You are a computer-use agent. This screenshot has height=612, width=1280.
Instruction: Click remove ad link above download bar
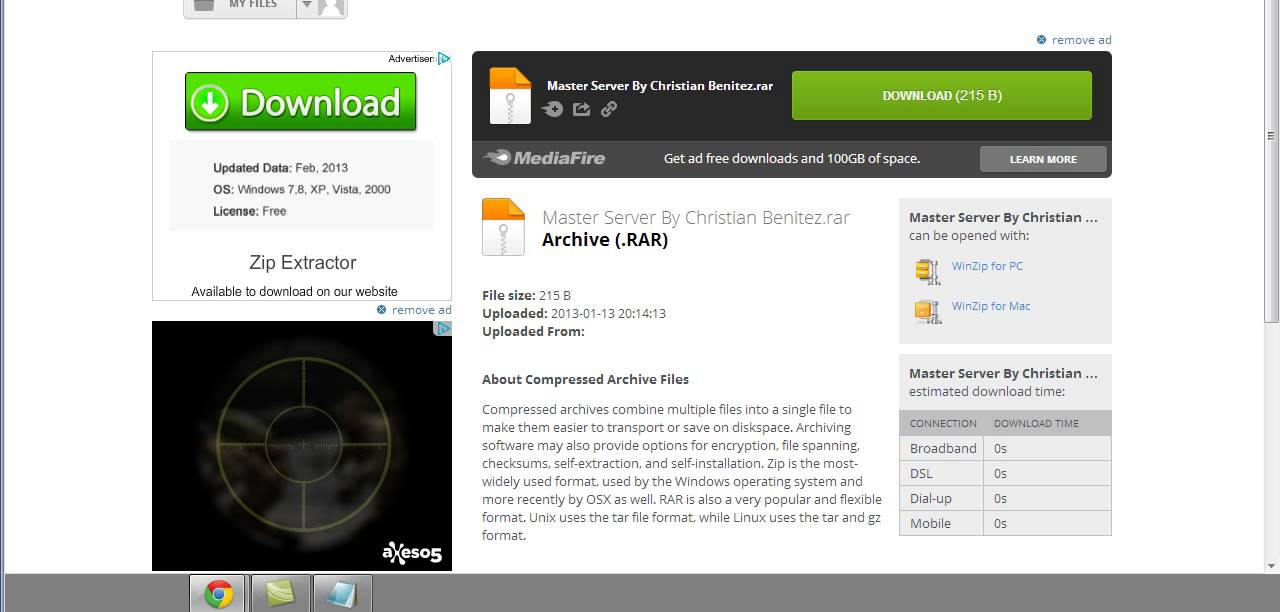(1081, 40)
